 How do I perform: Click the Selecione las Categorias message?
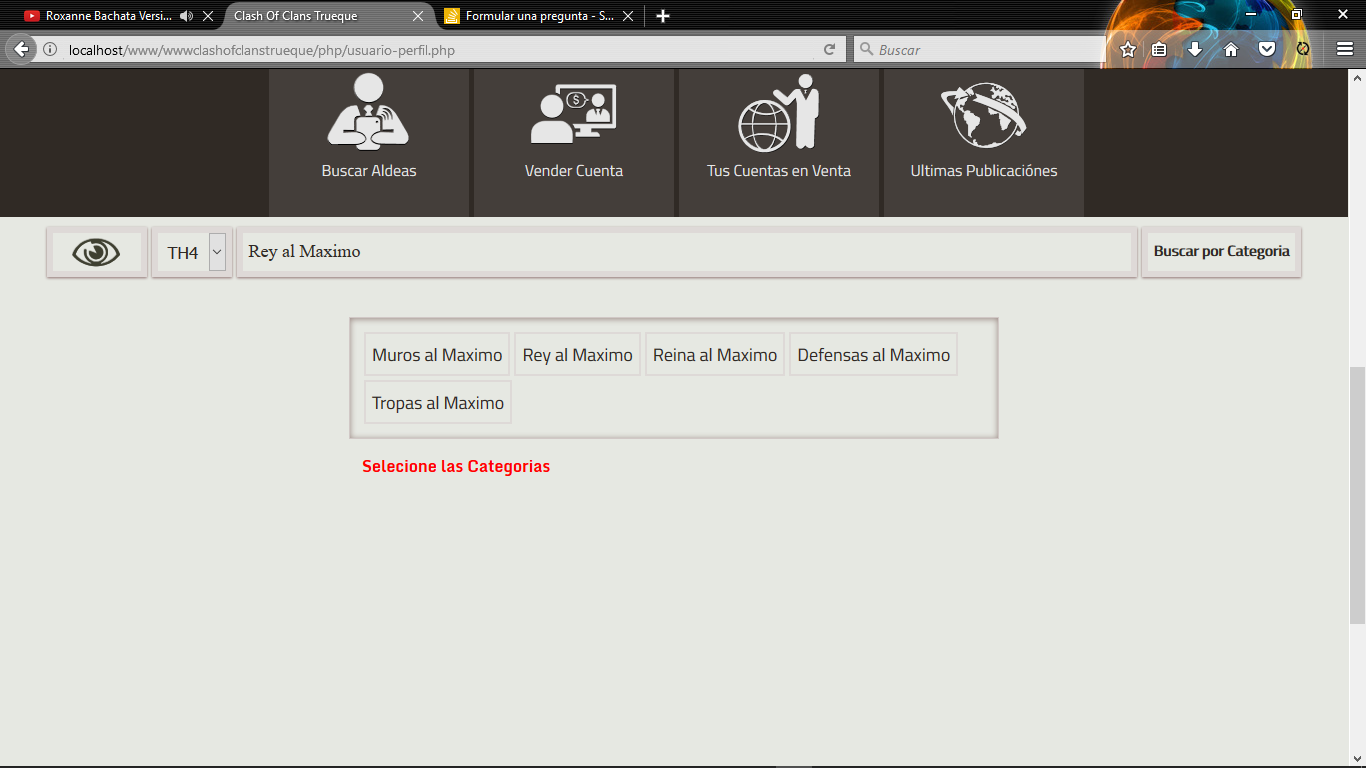click(x=456, y=467)
